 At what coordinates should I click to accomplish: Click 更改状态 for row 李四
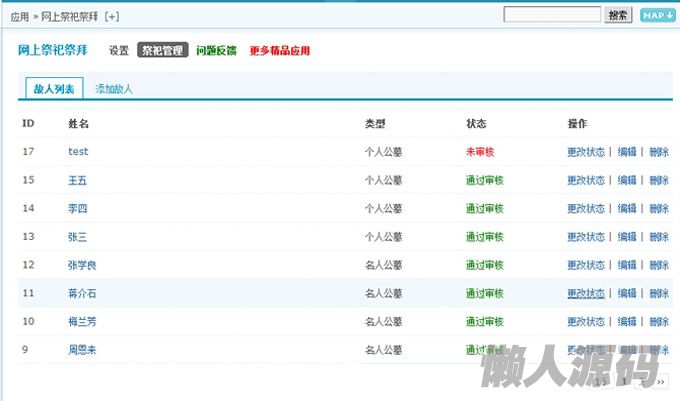coord(586,209)
